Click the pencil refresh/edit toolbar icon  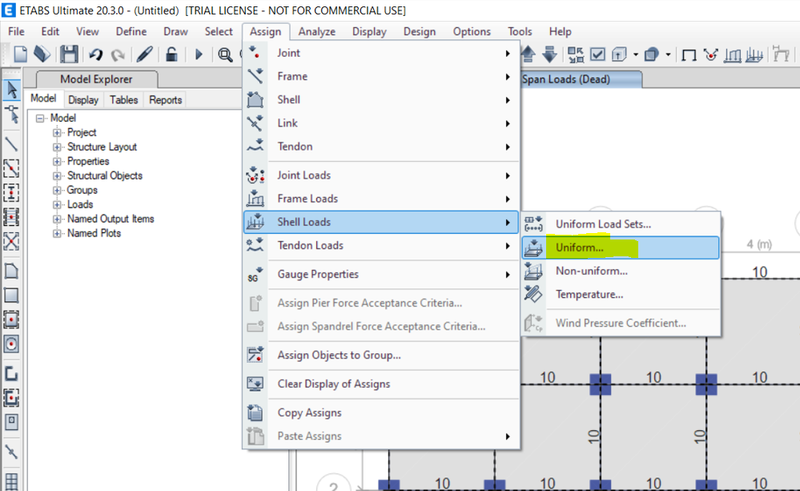pos(145,54)
